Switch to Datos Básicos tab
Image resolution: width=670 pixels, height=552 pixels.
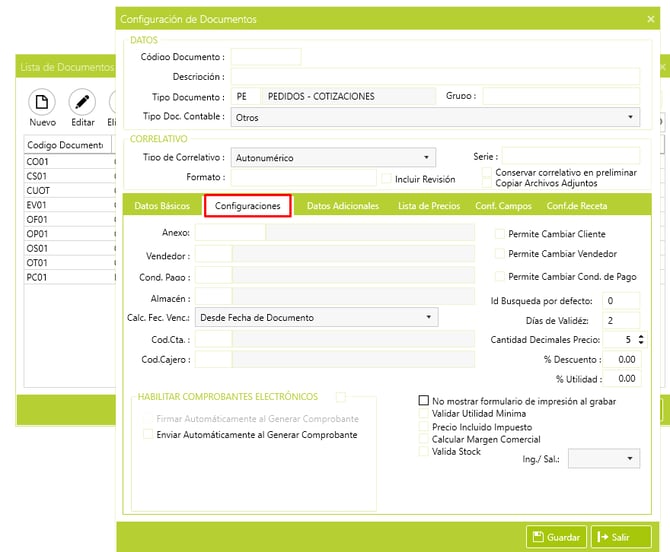[x=161, y=206]
